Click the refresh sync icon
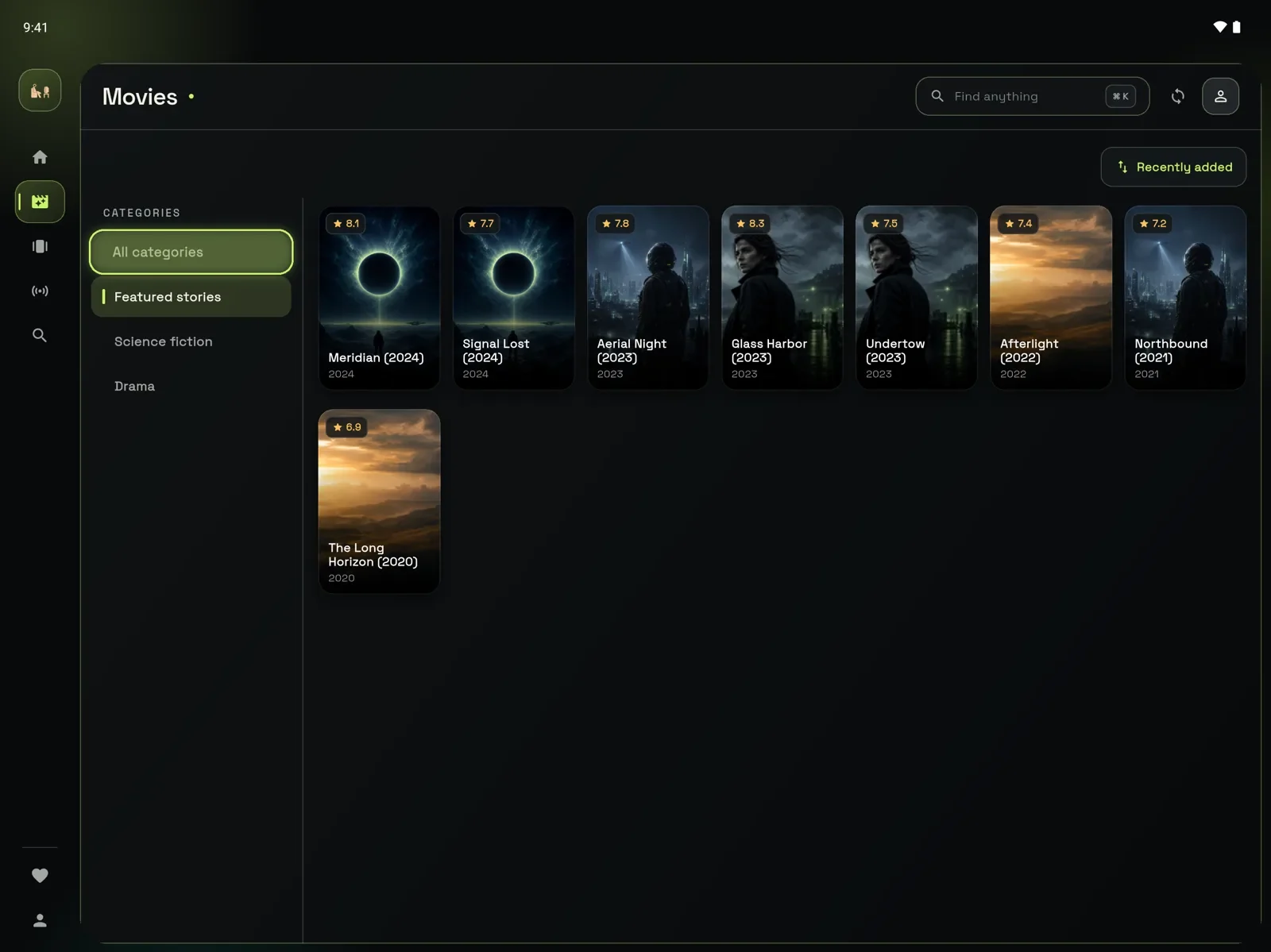1271x952 pixels. (x=1178, y=96)
